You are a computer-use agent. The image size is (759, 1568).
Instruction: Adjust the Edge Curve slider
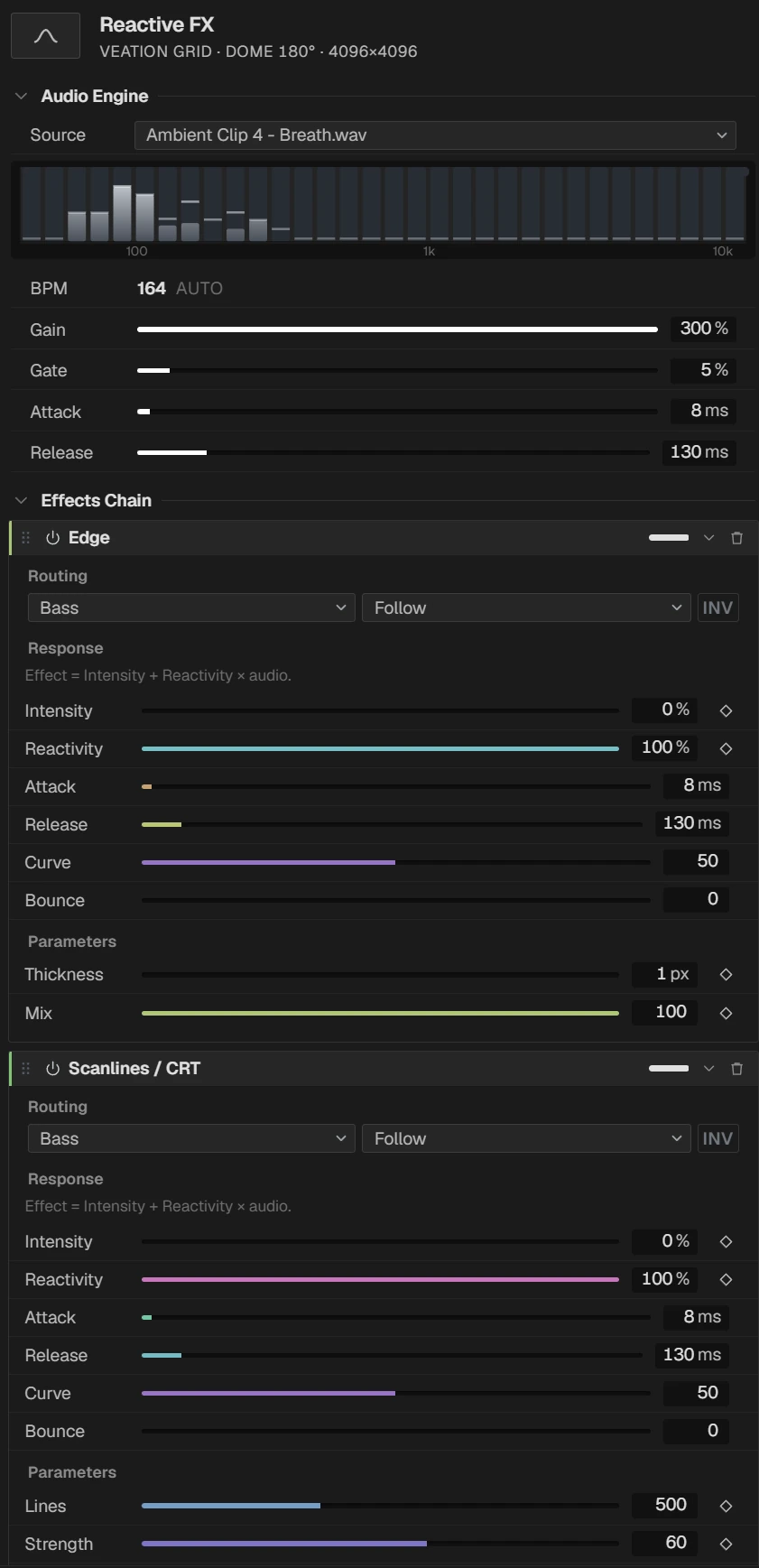coord(396,862)
